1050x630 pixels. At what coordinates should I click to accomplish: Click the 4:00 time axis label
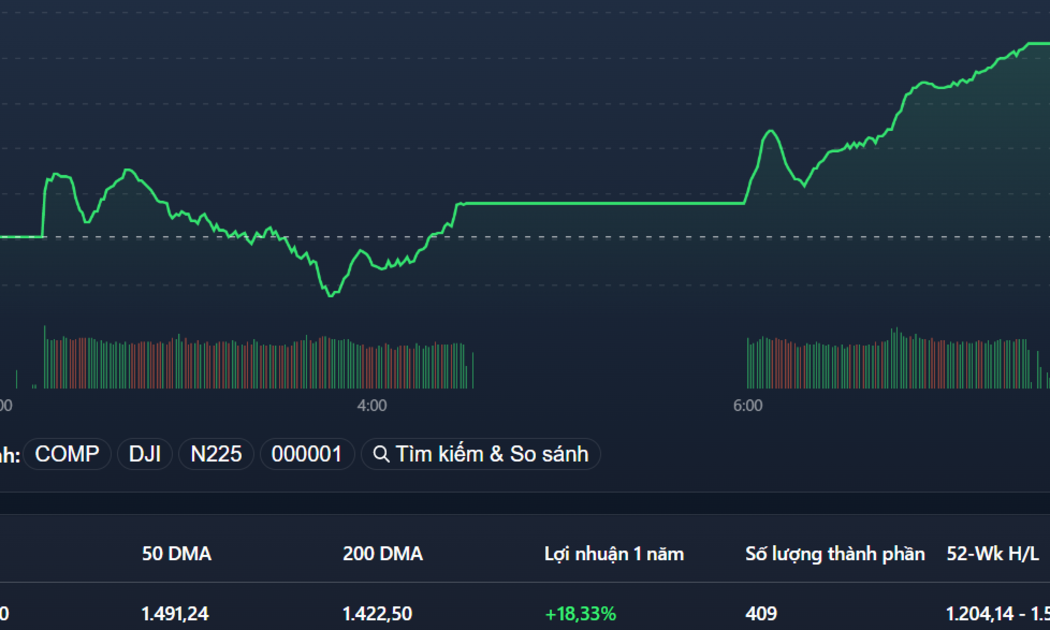[x=372, y=405]
